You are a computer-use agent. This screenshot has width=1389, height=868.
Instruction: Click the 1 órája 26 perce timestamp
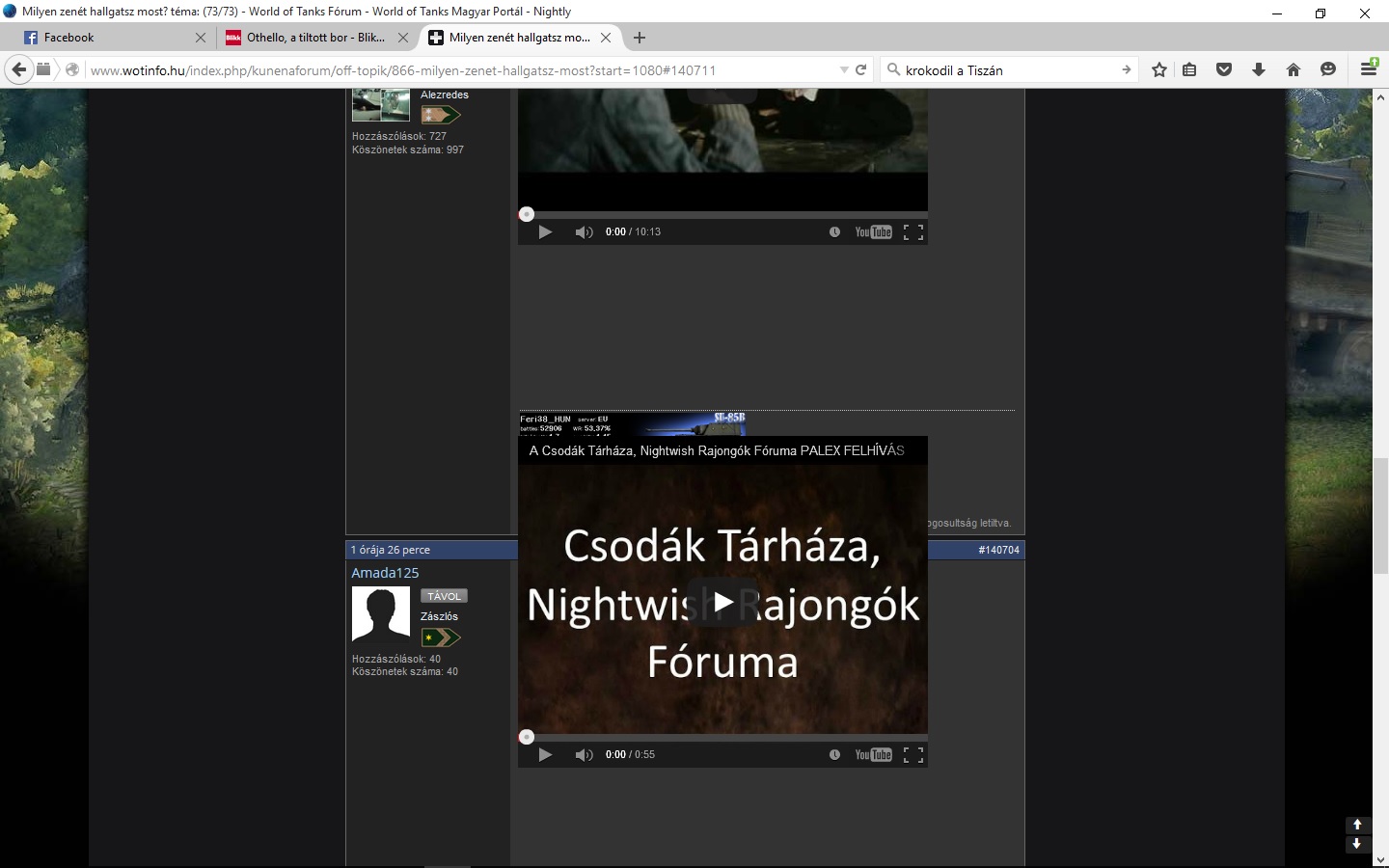pyautogui.click(x=391, y=550)
